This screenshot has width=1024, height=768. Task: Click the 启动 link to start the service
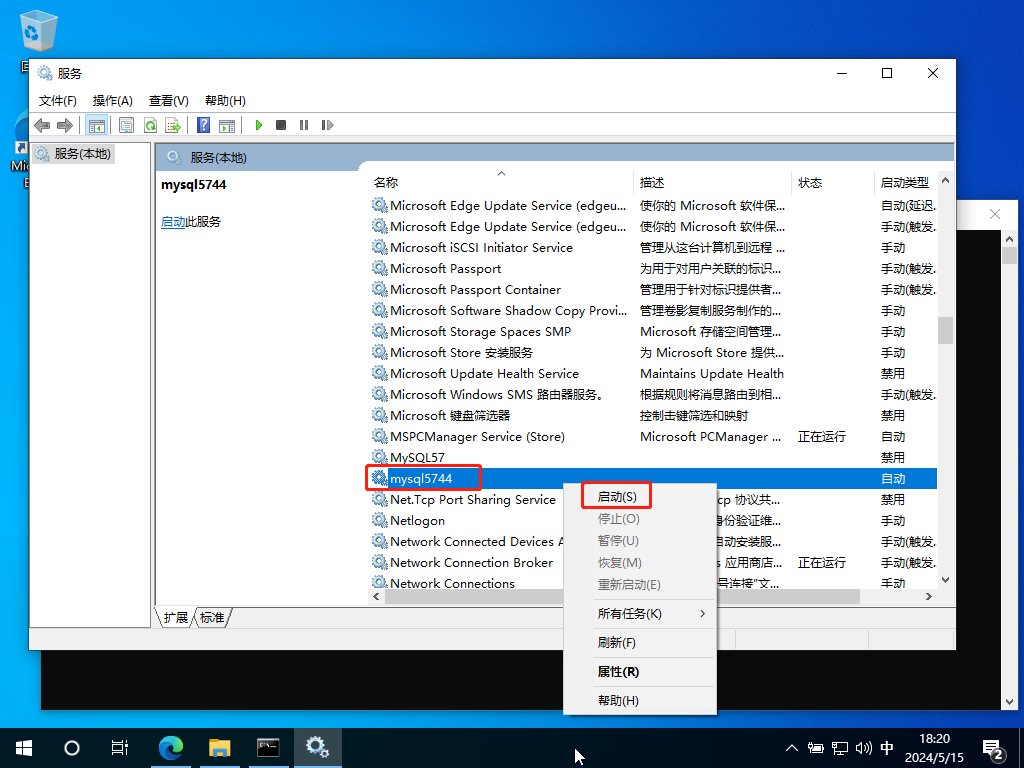pos(173,222)
